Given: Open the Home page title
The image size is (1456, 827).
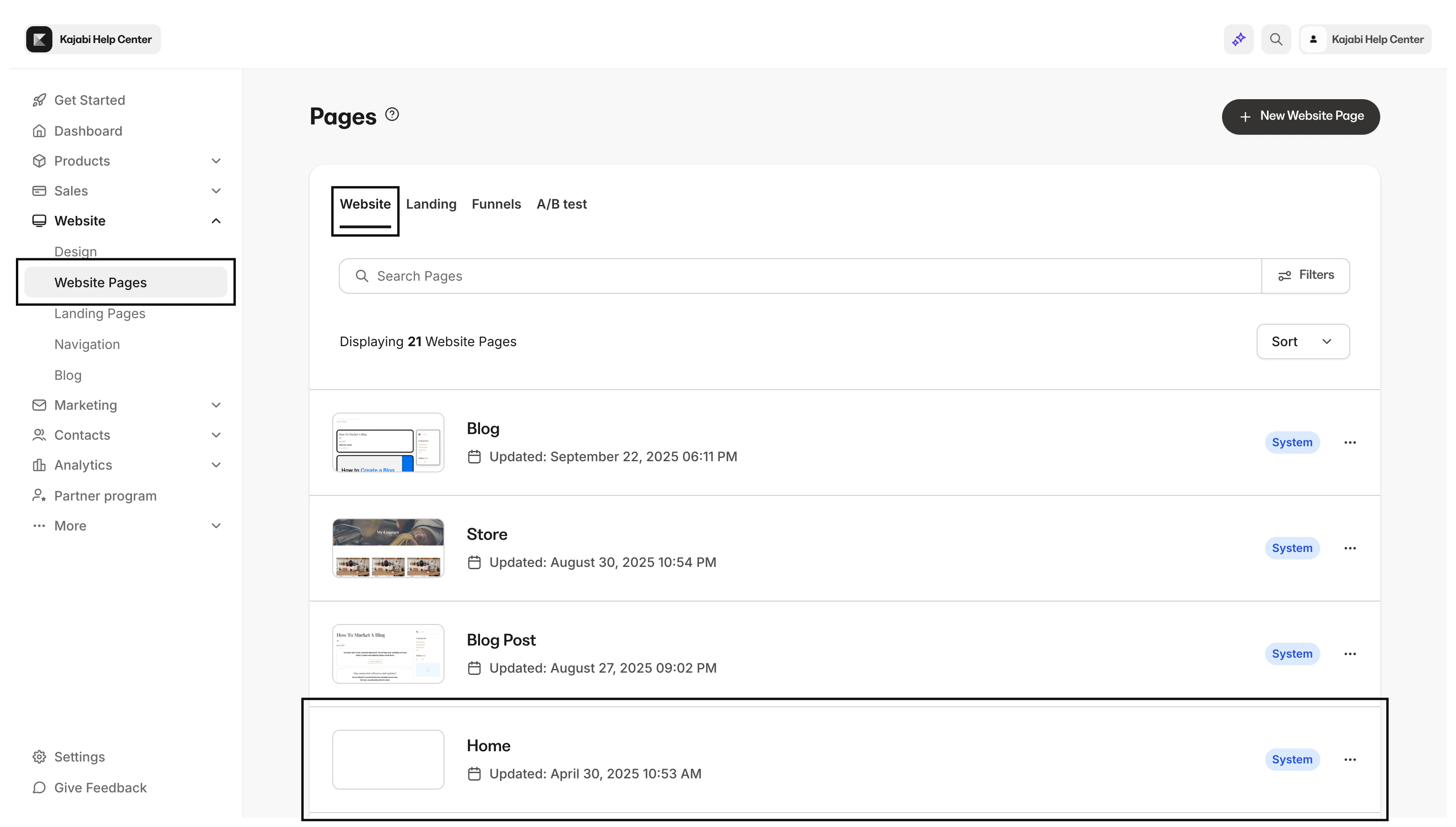Looking at the screenshot, I should [x=488, y=746].
